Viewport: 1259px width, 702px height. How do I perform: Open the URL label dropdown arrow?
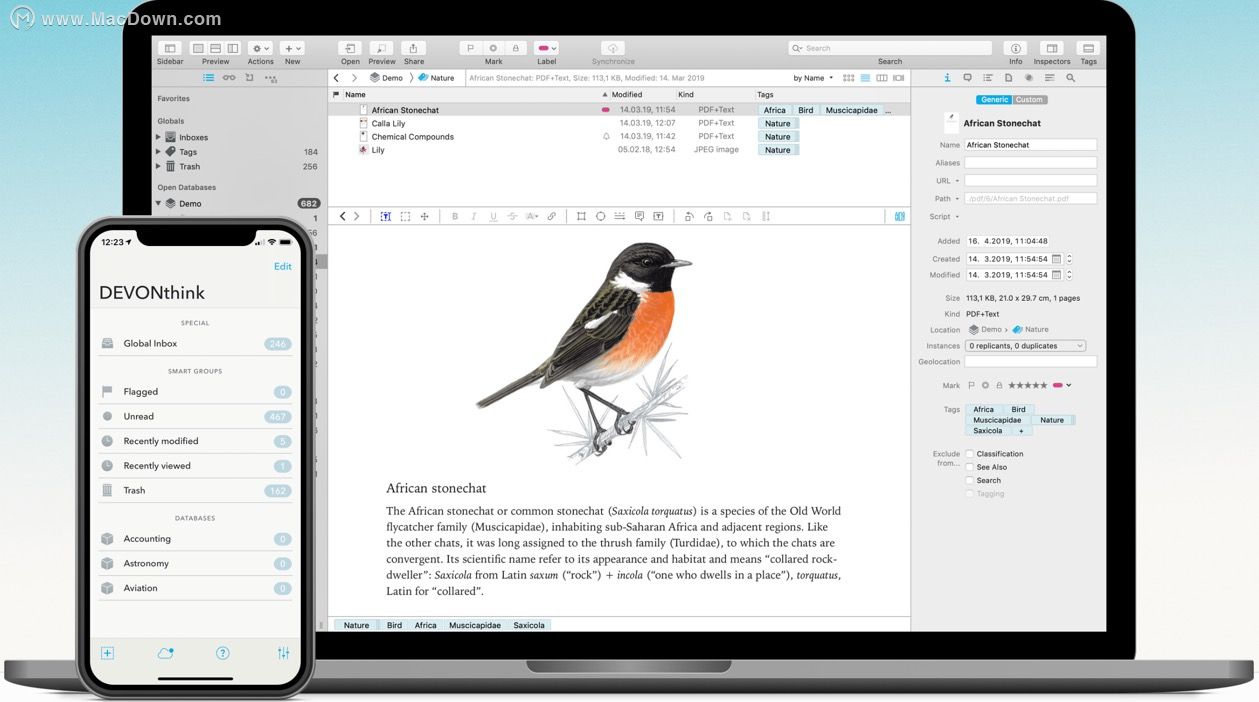coord(957,181)
